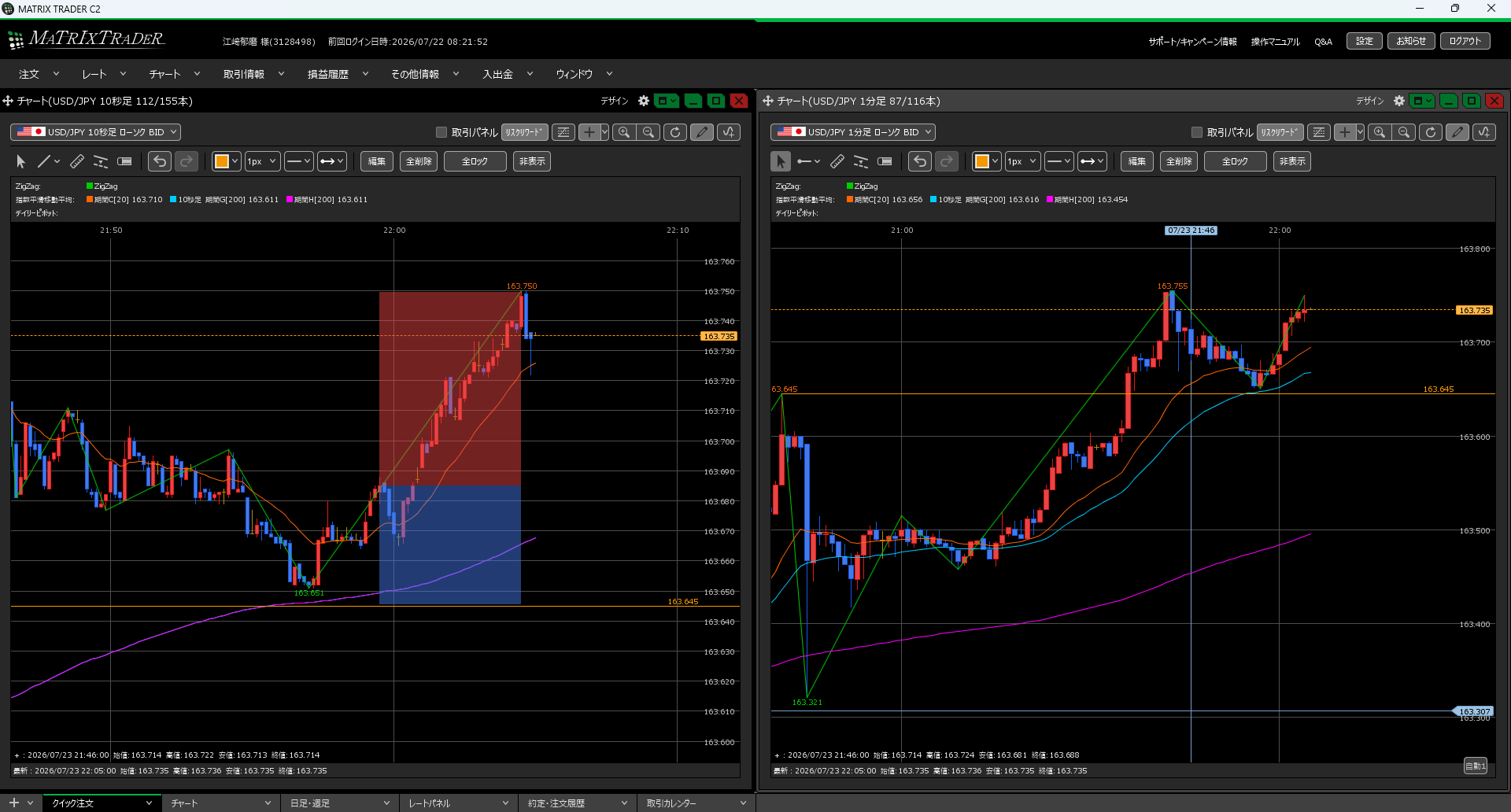This screenshot has height=812, width=1511.
Task: Open the 入出金 menu
Action: tap(508, 74)
